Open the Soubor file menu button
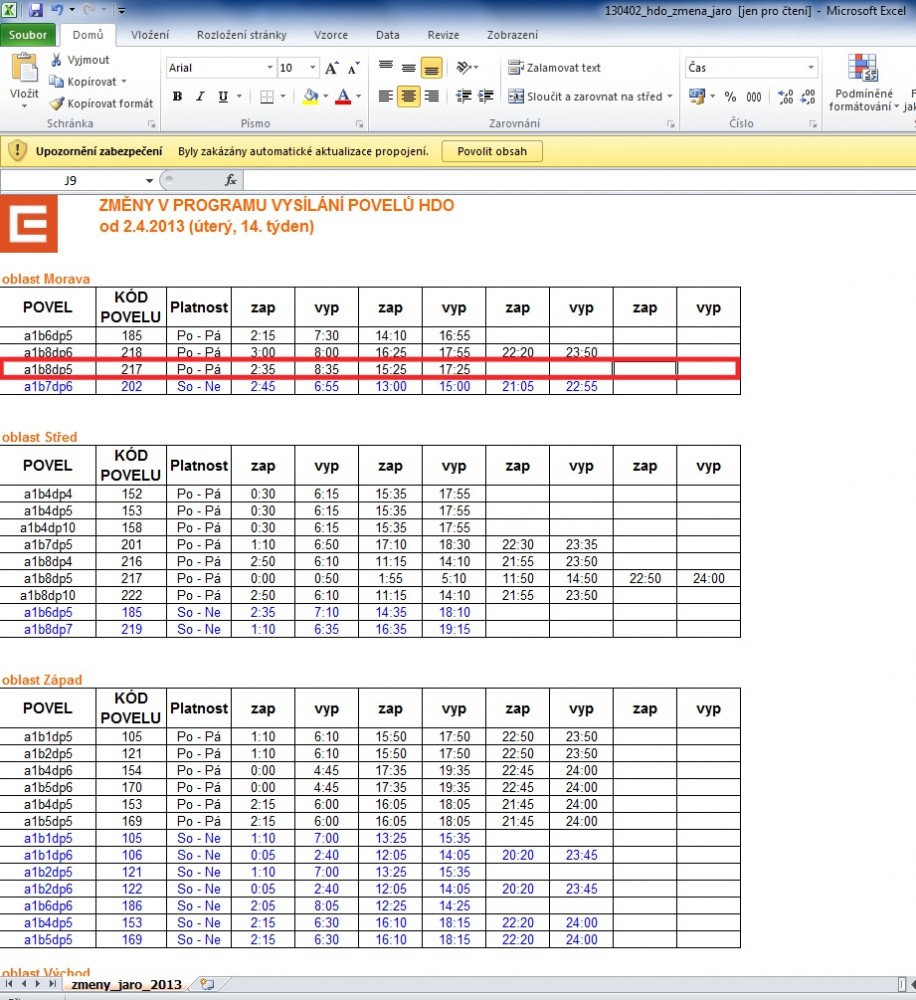Image resolution: width=916 pixels, height=1000 pixels. [27, 35]
